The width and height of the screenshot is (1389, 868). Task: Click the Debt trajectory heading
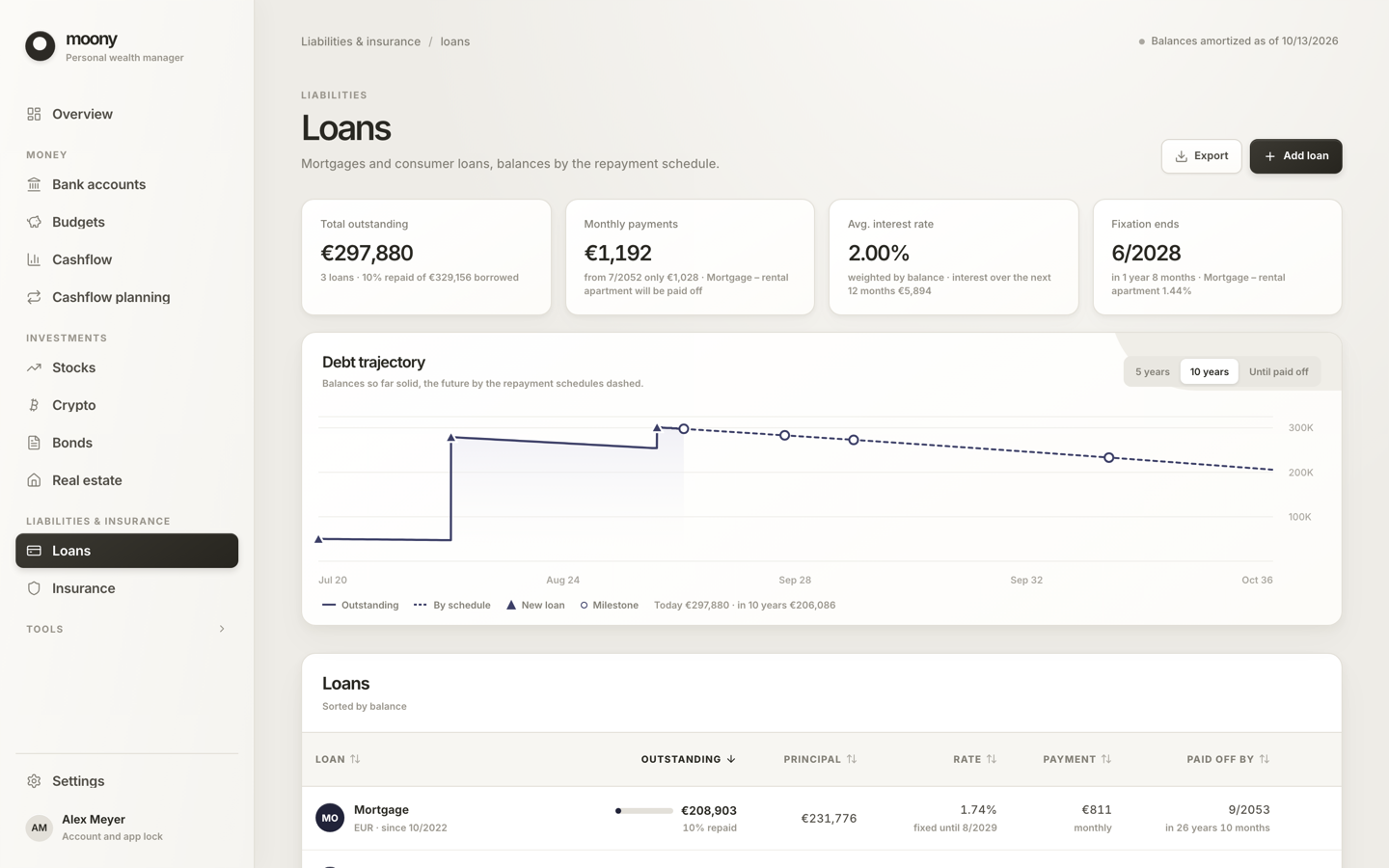coord(373,363)
